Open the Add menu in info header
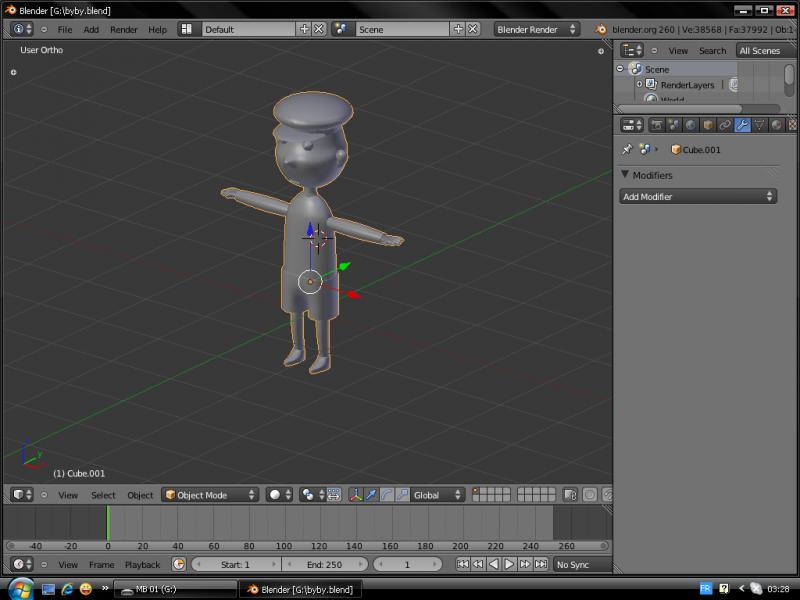 91,30
